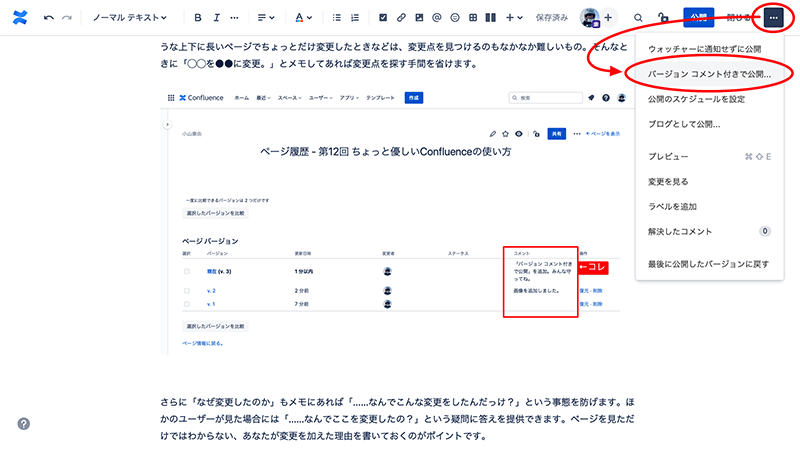800x450 pixels.
Task: Open the help question mark button
Action: 23,424
